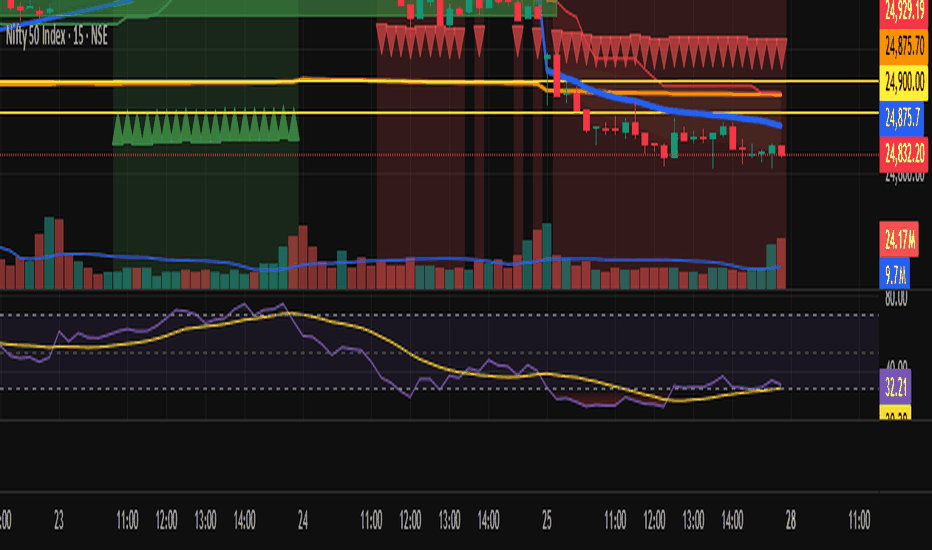Image resolution: width=932 pixels, height=550 pixels.
Task: Click the latest red candle at current price
Action: (781, 151)
